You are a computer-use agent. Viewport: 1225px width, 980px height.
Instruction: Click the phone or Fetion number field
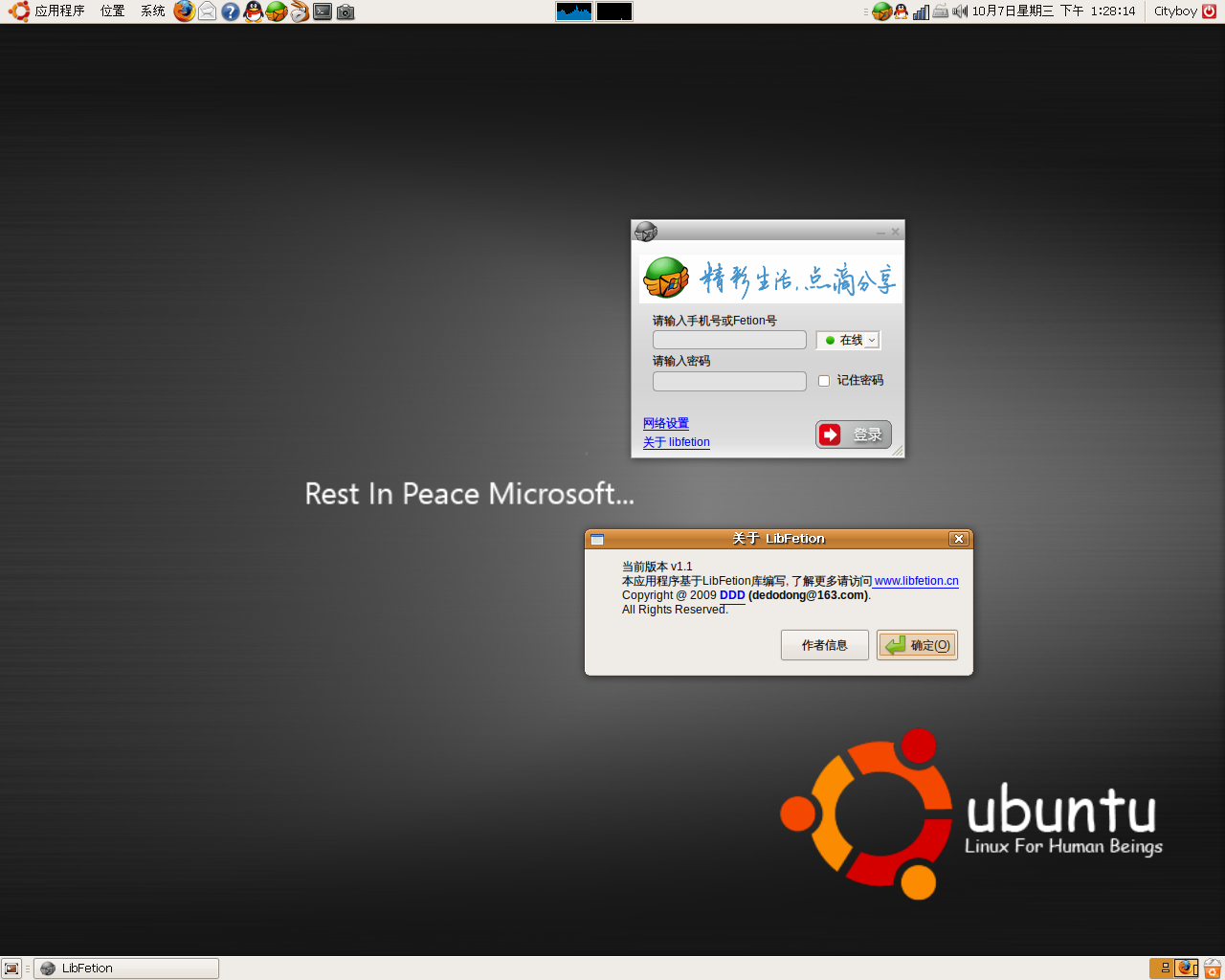[729, 340]
